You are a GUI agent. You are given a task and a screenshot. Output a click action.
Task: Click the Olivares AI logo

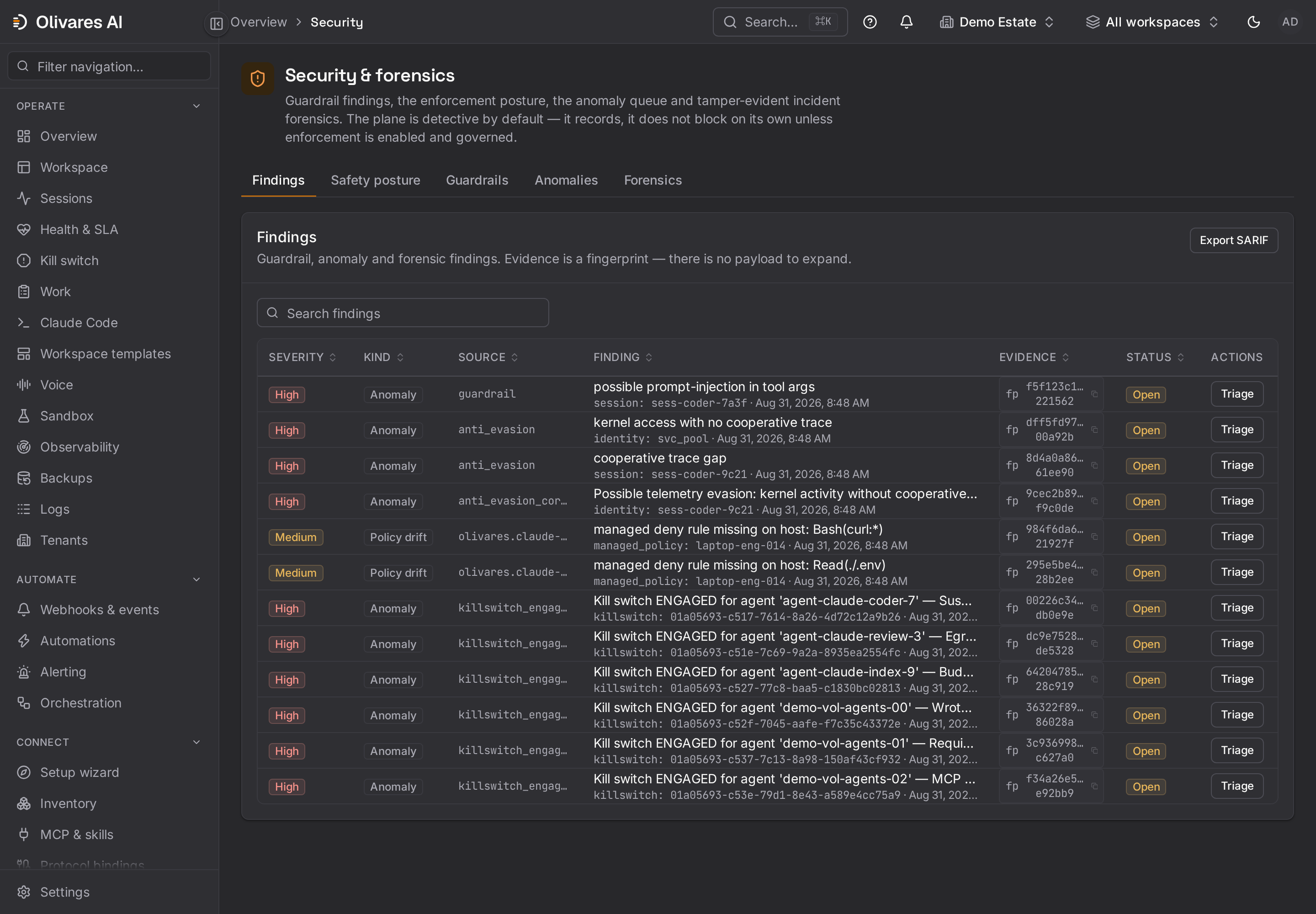(x=68, y=22)
